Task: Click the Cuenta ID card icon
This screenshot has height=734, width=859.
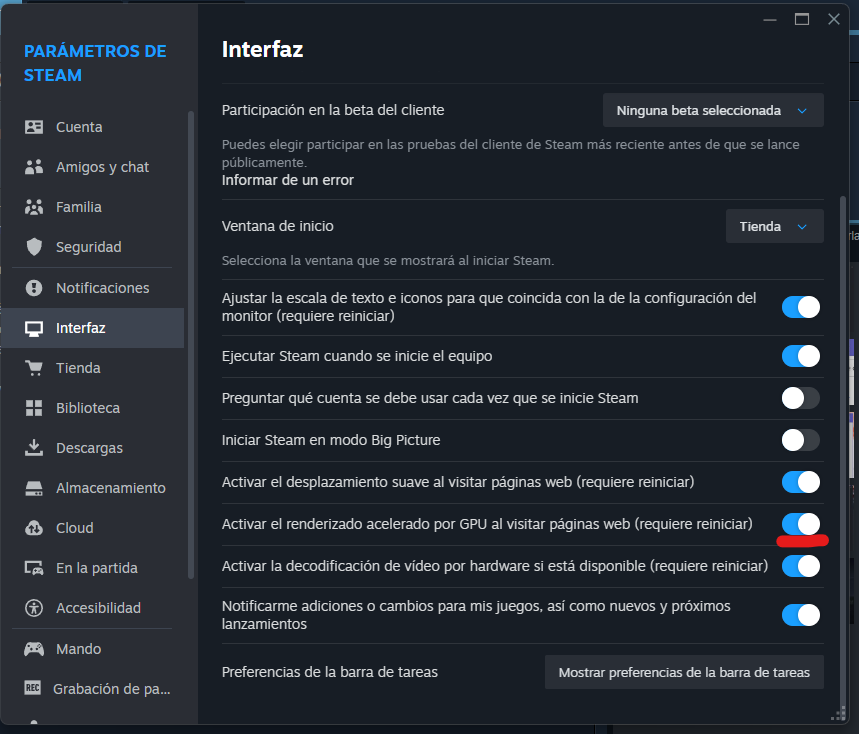Action: [x=34, y=127]
